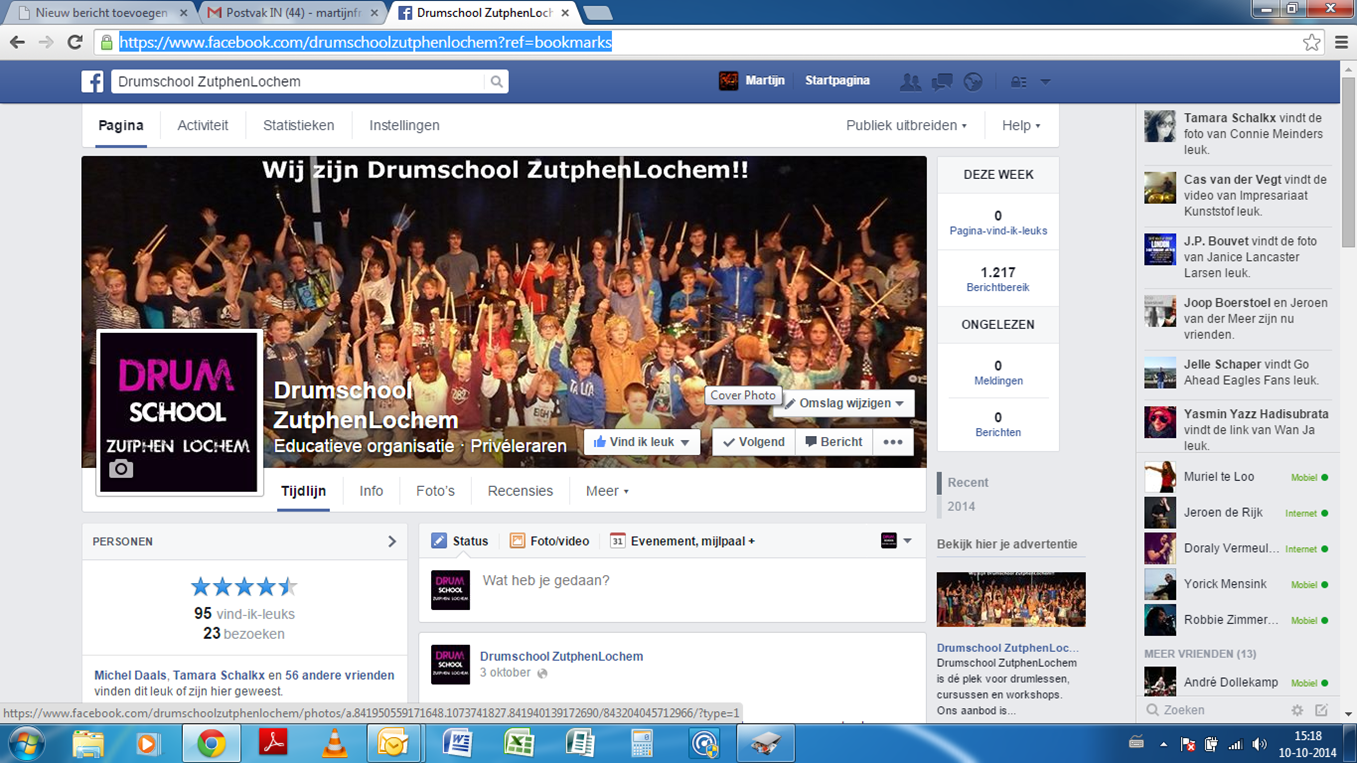Viewport: 1357px width, 763px height.
Task: Open the Windows Start menu
Action: click(26, 743)
